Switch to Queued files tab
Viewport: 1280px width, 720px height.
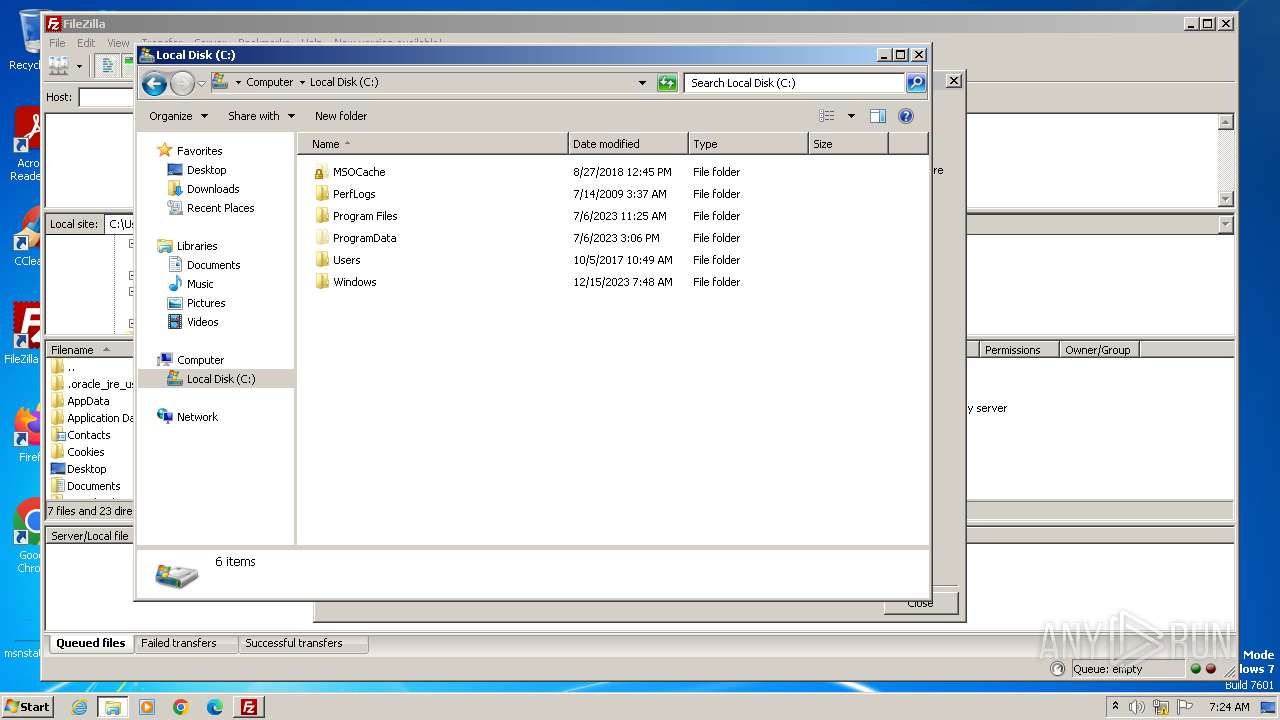(90, 643)
